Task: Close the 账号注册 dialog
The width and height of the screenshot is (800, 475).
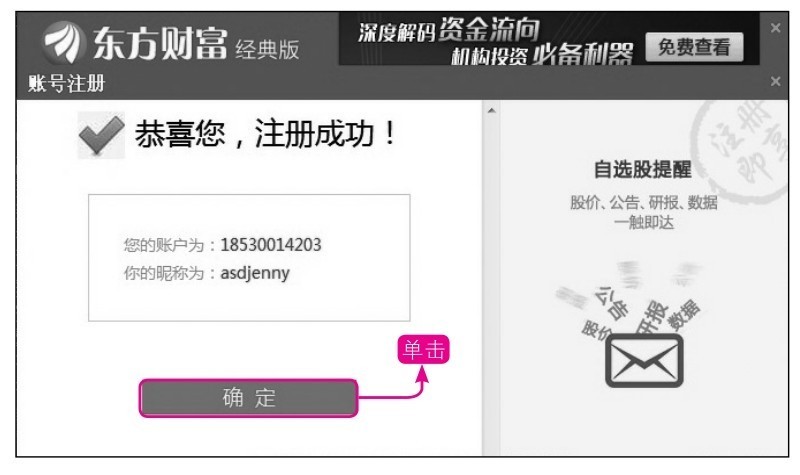Action: pos(775,81)
